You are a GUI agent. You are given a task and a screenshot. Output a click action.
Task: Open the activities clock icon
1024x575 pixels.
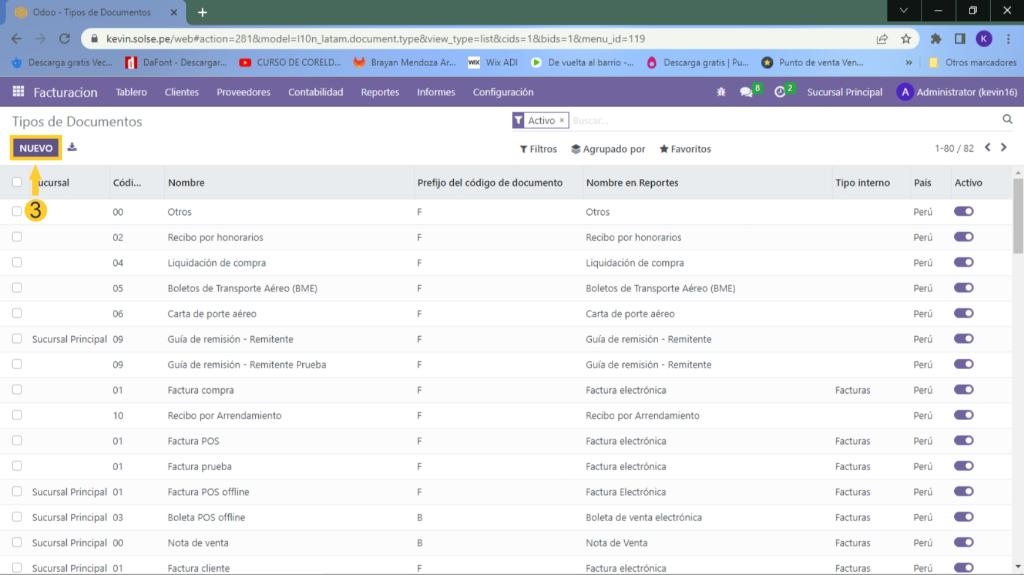780,92
